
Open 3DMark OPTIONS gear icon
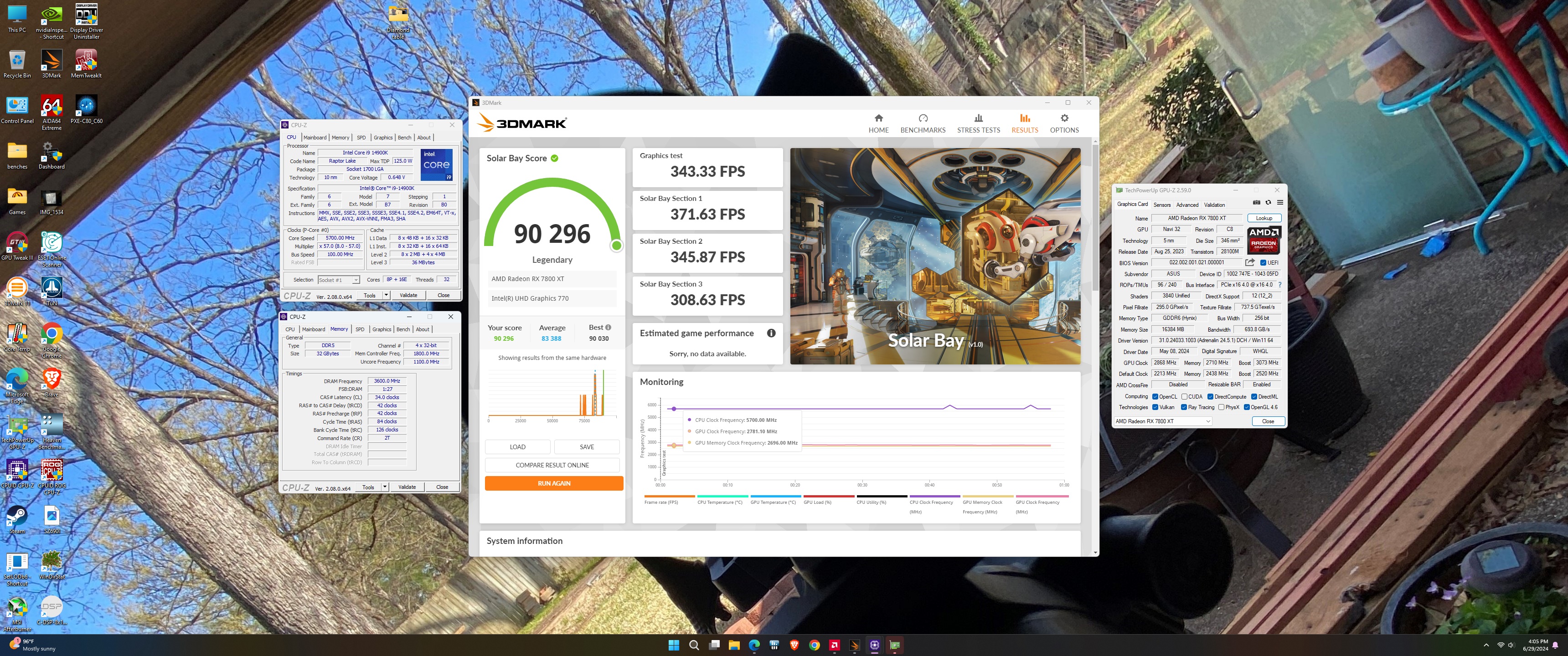point(1064,118)
